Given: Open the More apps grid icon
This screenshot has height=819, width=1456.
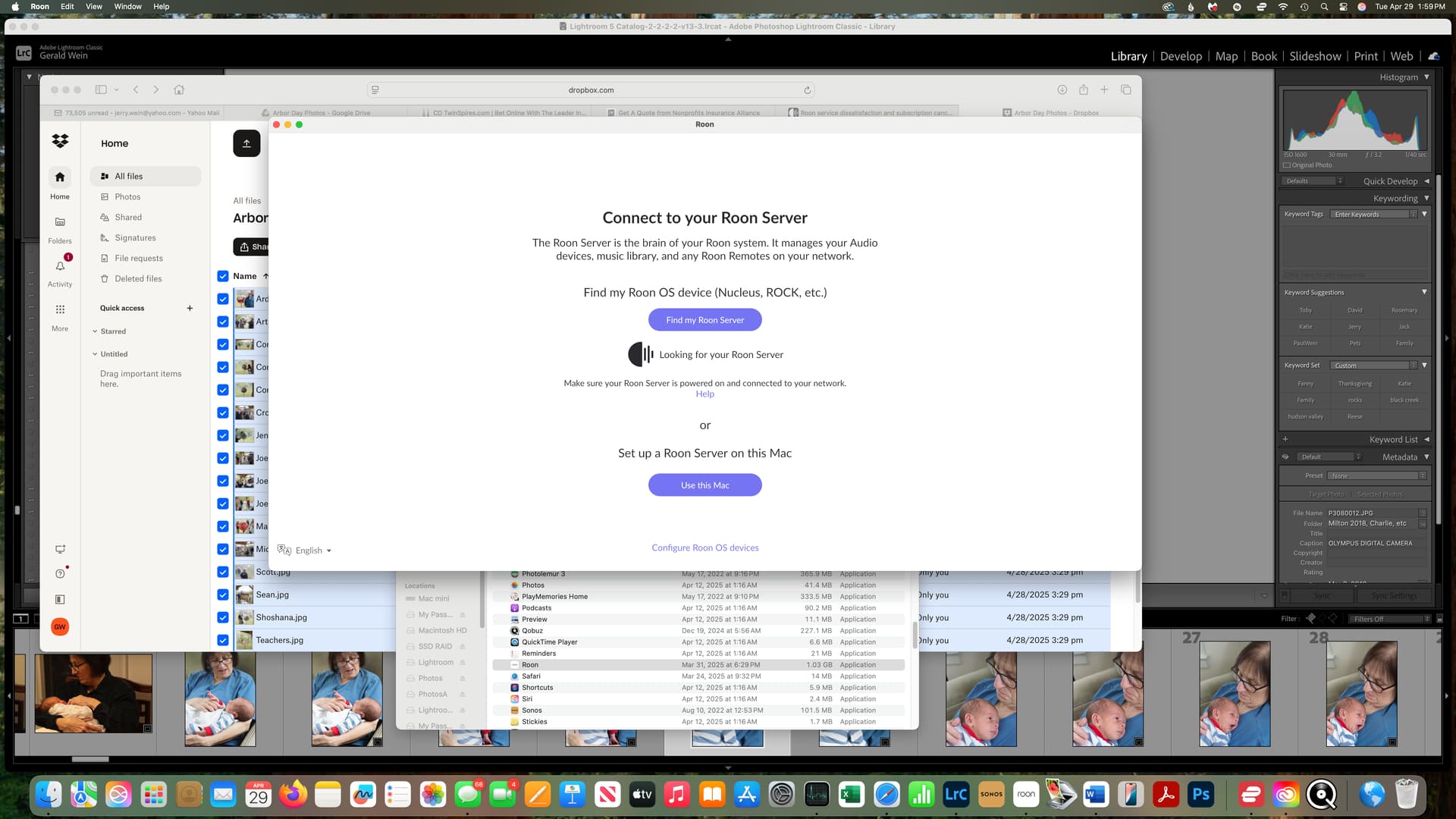Looking at the screenshot, I should [60, 309].
